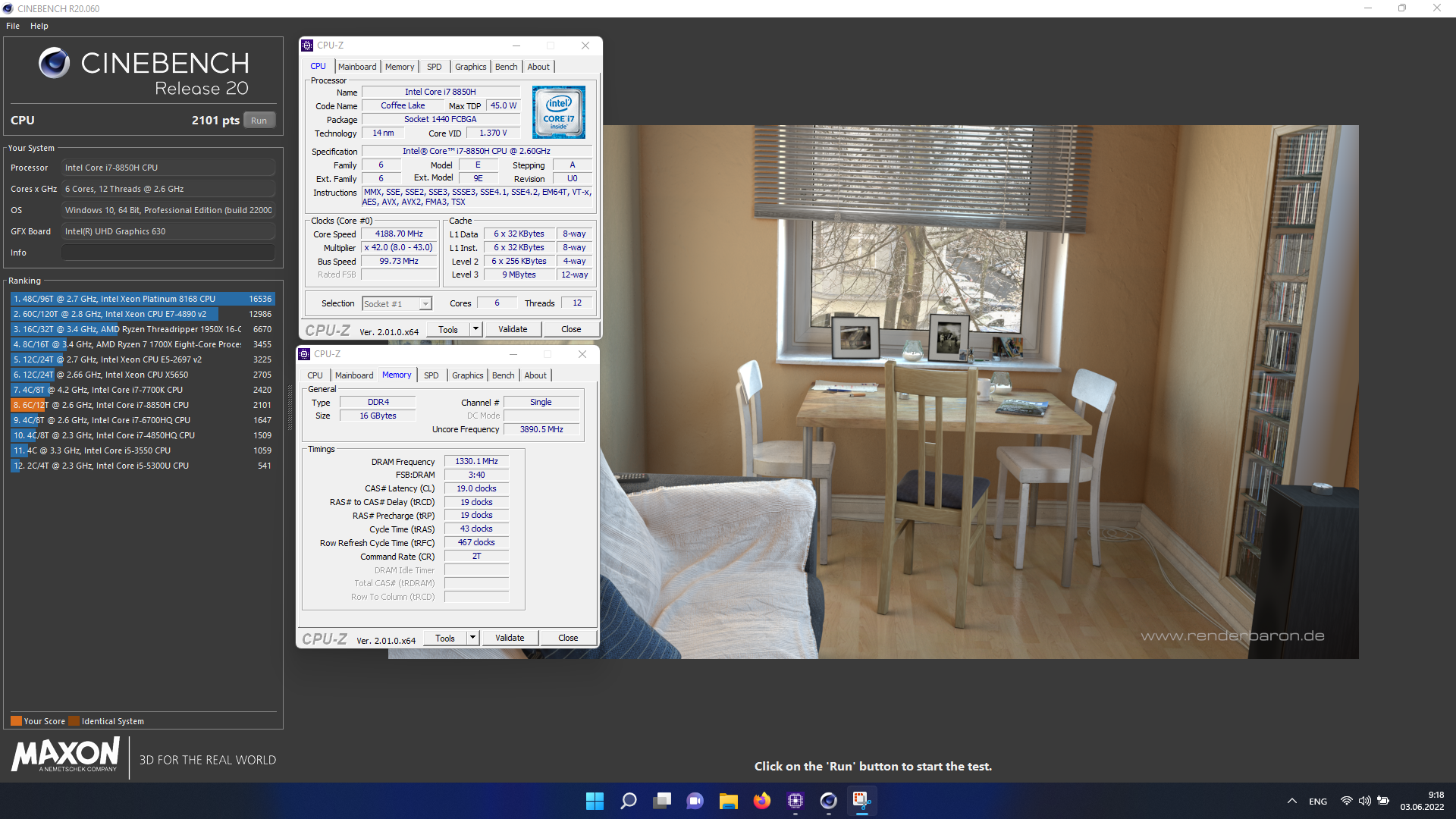Select highlighted ranking row Core i7-8850H
The height and width of the screenshot is (819, 1456).
point(143,405)
